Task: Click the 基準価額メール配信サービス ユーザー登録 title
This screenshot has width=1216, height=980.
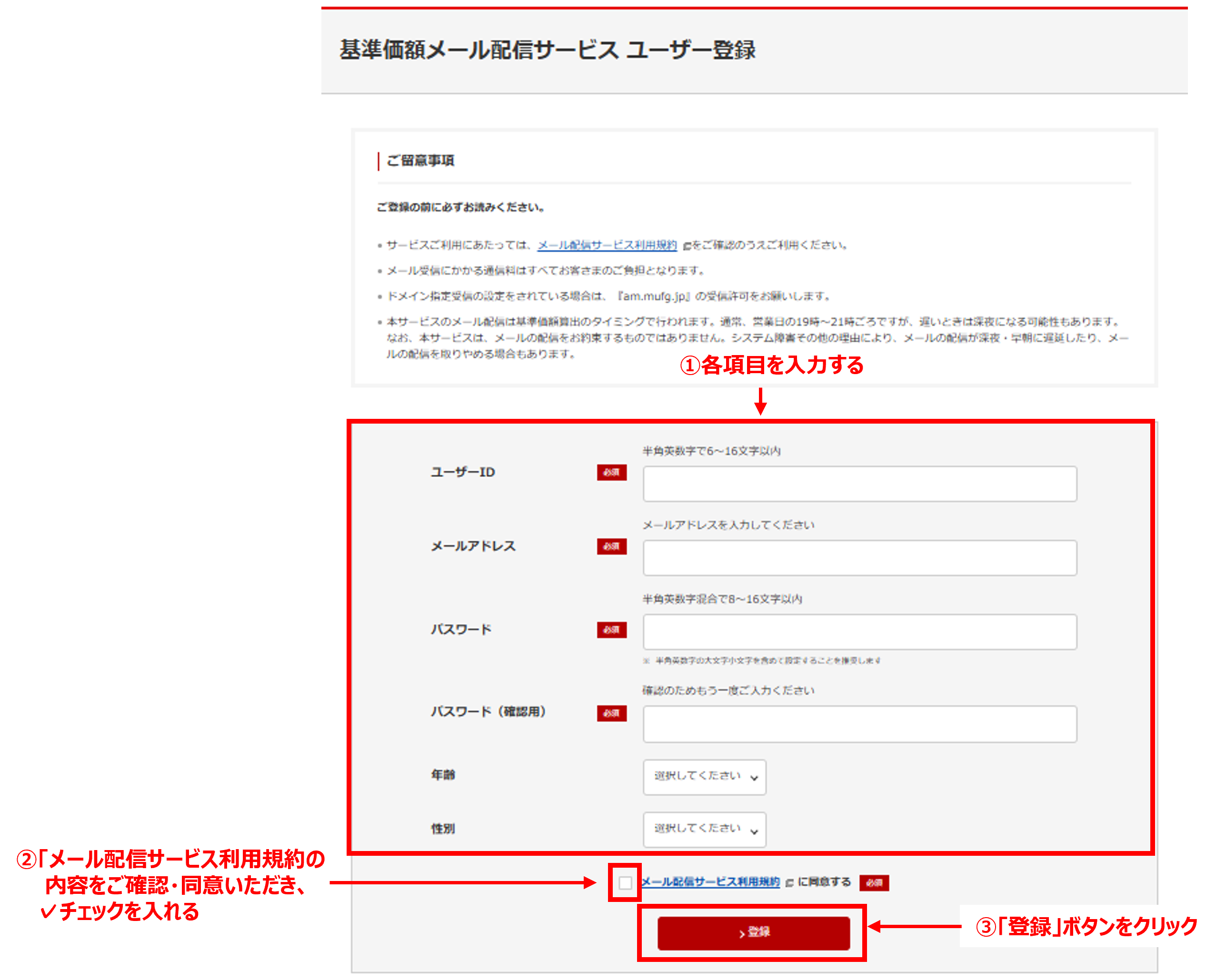Action: 547,49
